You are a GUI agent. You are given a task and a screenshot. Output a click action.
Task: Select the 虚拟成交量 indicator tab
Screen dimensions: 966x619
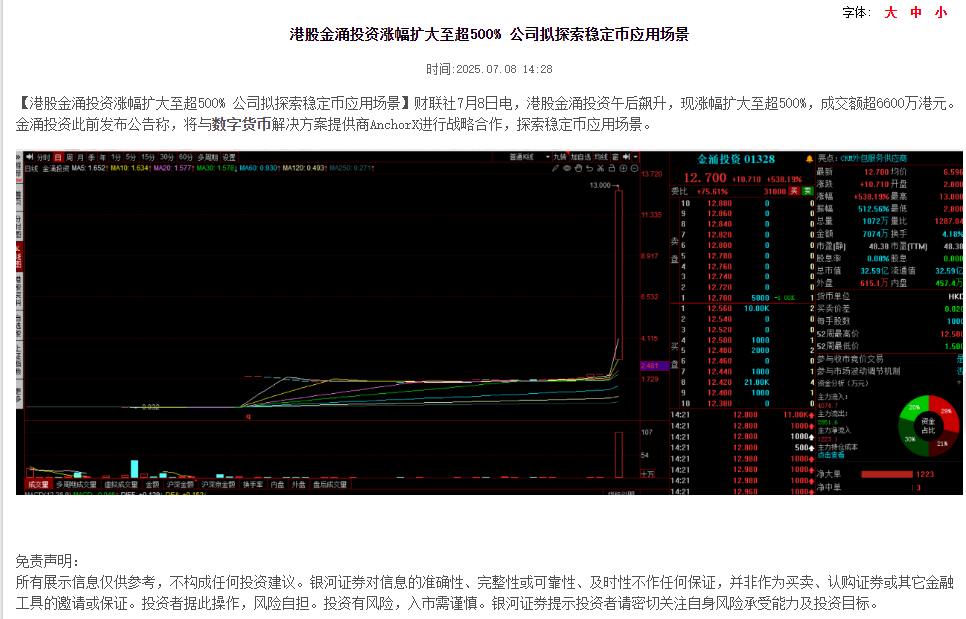point(121,485)
